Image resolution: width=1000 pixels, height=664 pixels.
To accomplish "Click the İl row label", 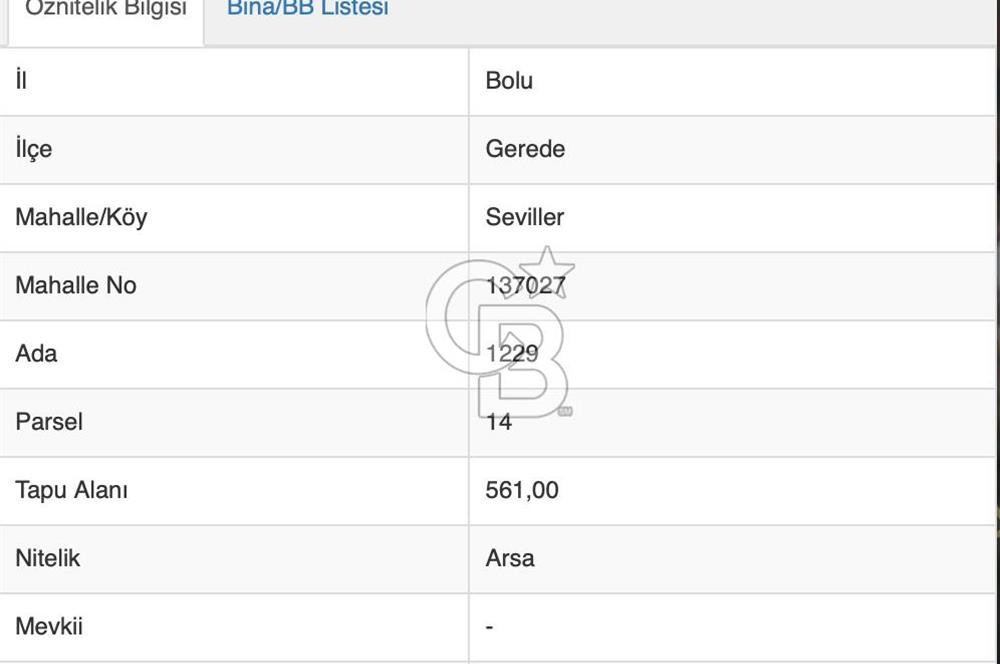I will [19, 81].
